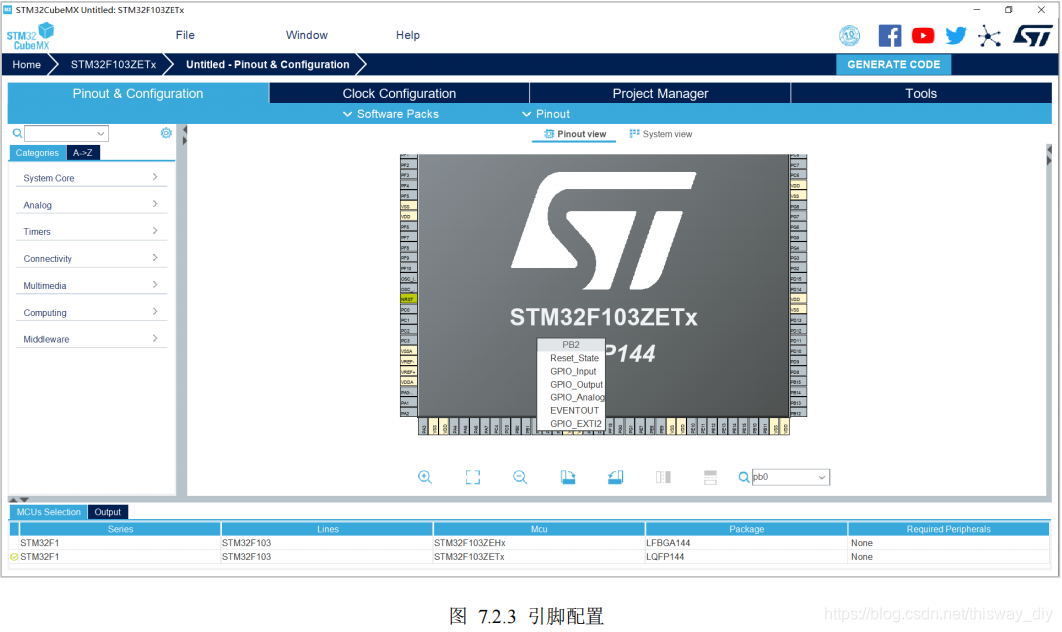Switch to Project Manager tab

pos(660,93)
